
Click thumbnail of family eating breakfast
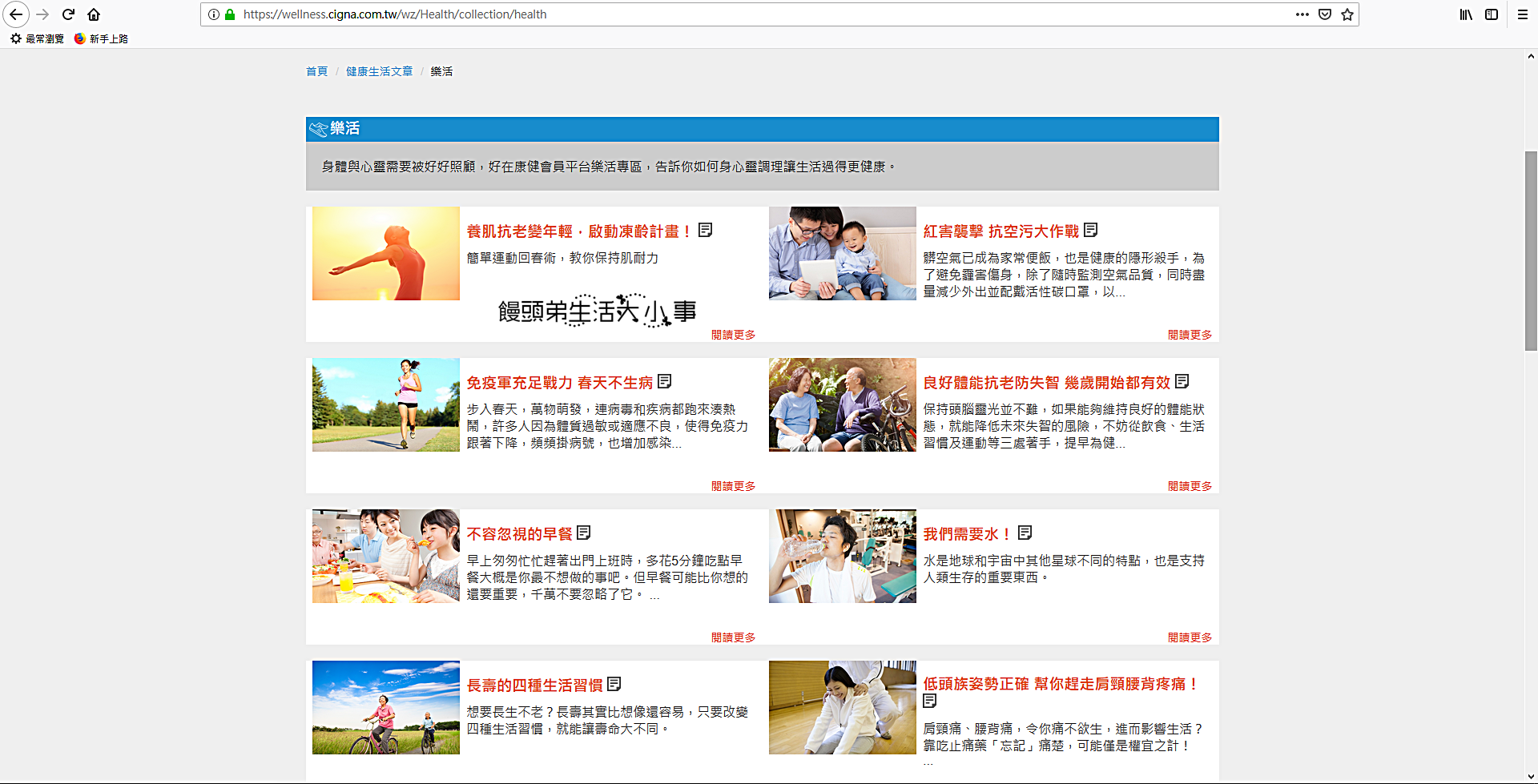tap(386, 557)
